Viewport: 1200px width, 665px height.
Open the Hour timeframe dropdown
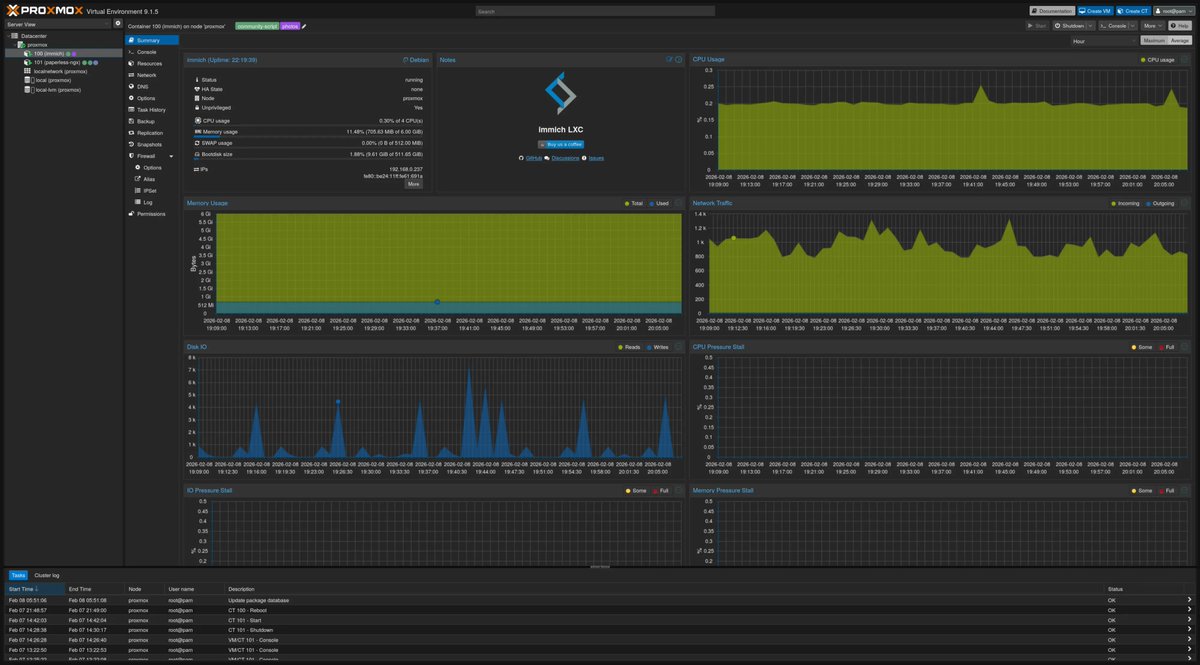[1104, 41]
